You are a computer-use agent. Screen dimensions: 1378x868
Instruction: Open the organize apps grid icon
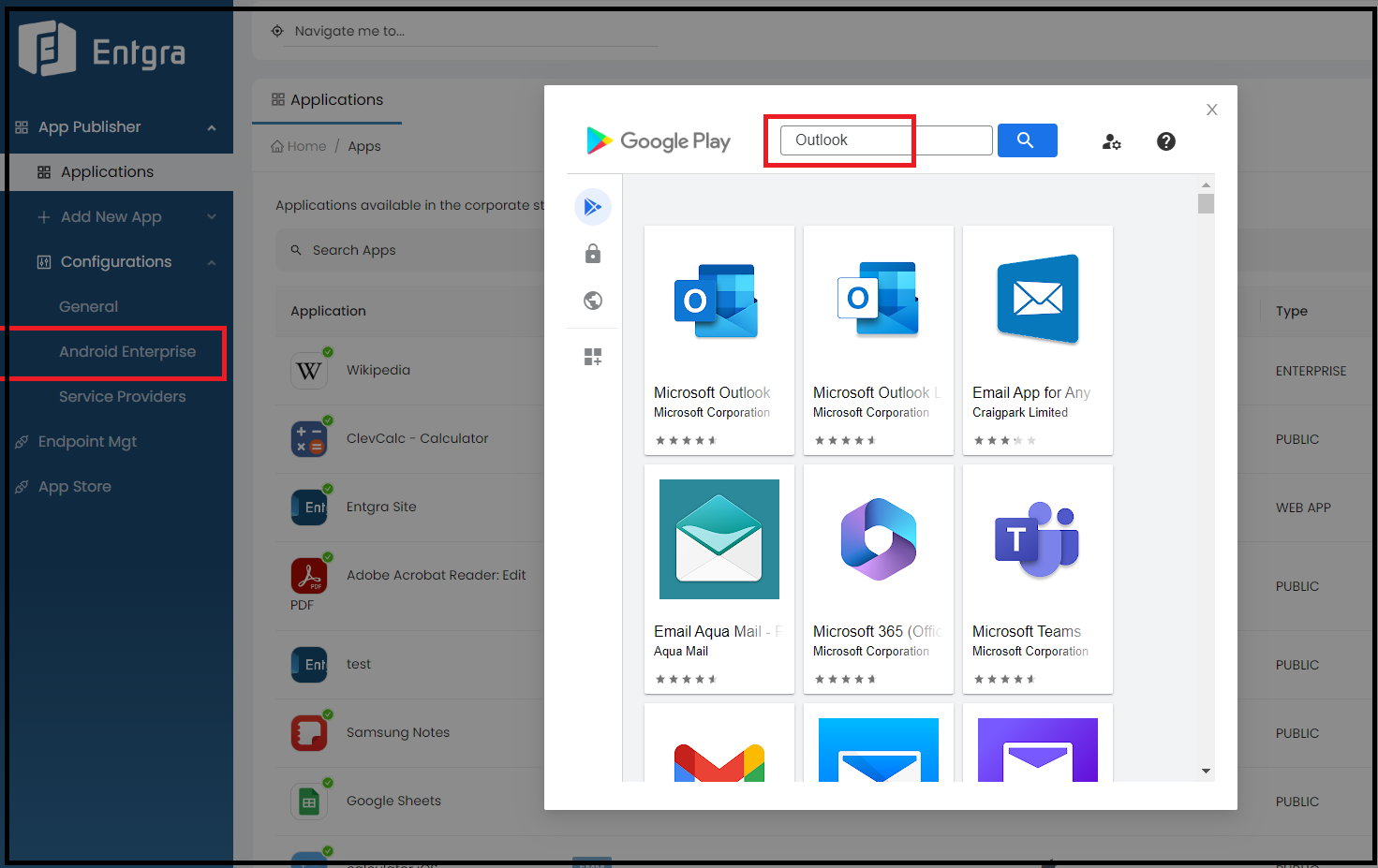[592, 357]
